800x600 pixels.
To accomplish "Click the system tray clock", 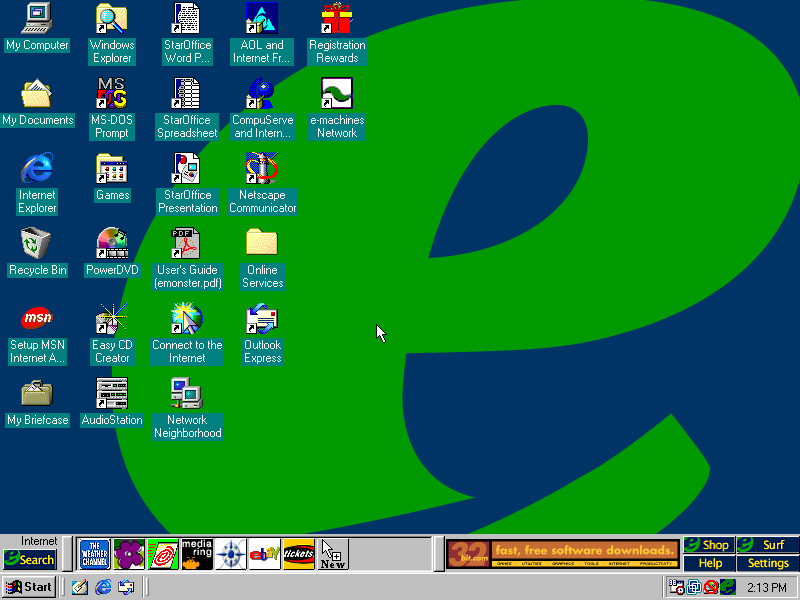I will [x=766, y=587].
